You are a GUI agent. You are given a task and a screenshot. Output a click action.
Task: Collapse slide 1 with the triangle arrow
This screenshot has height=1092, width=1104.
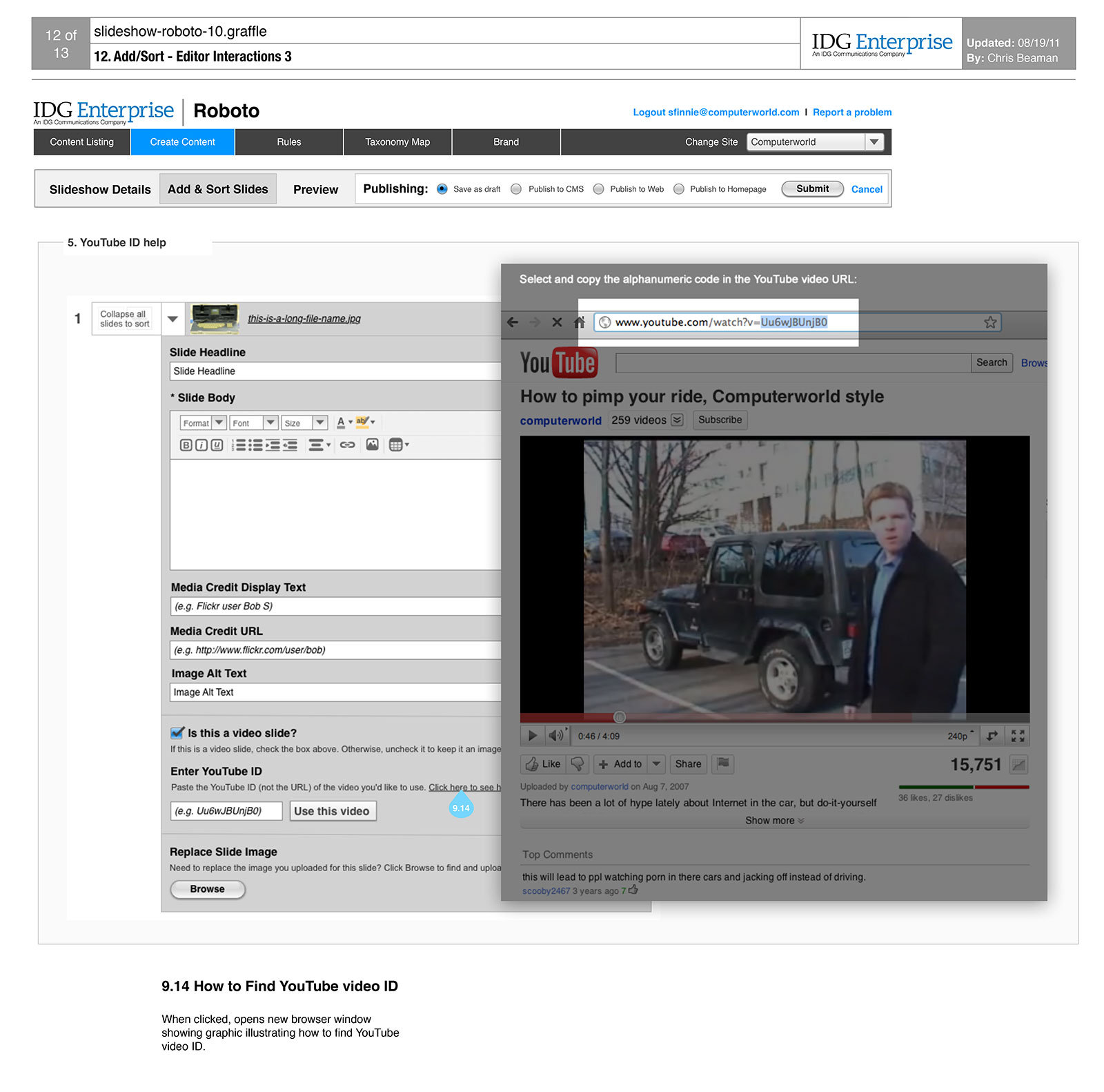(172, 319)
